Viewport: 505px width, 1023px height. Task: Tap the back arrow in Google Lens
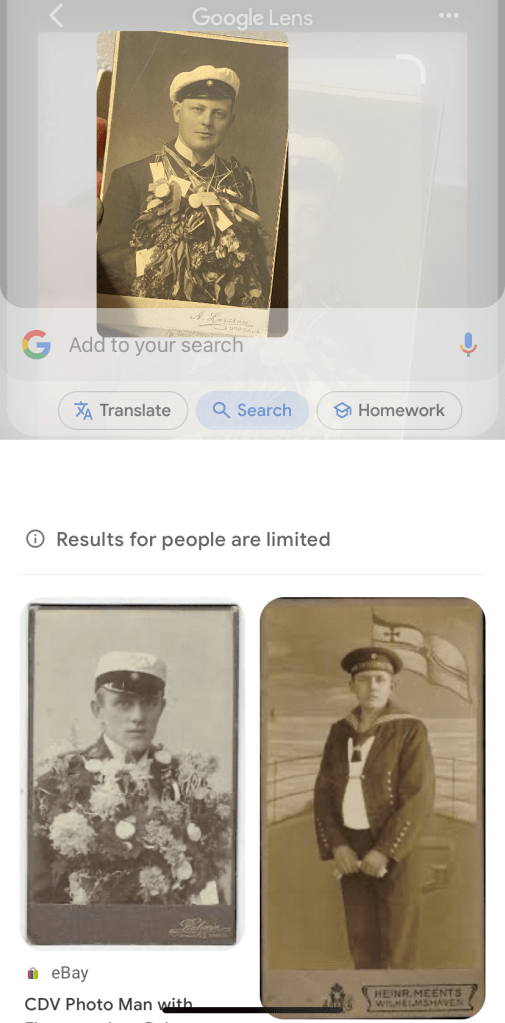coord(56,16)
